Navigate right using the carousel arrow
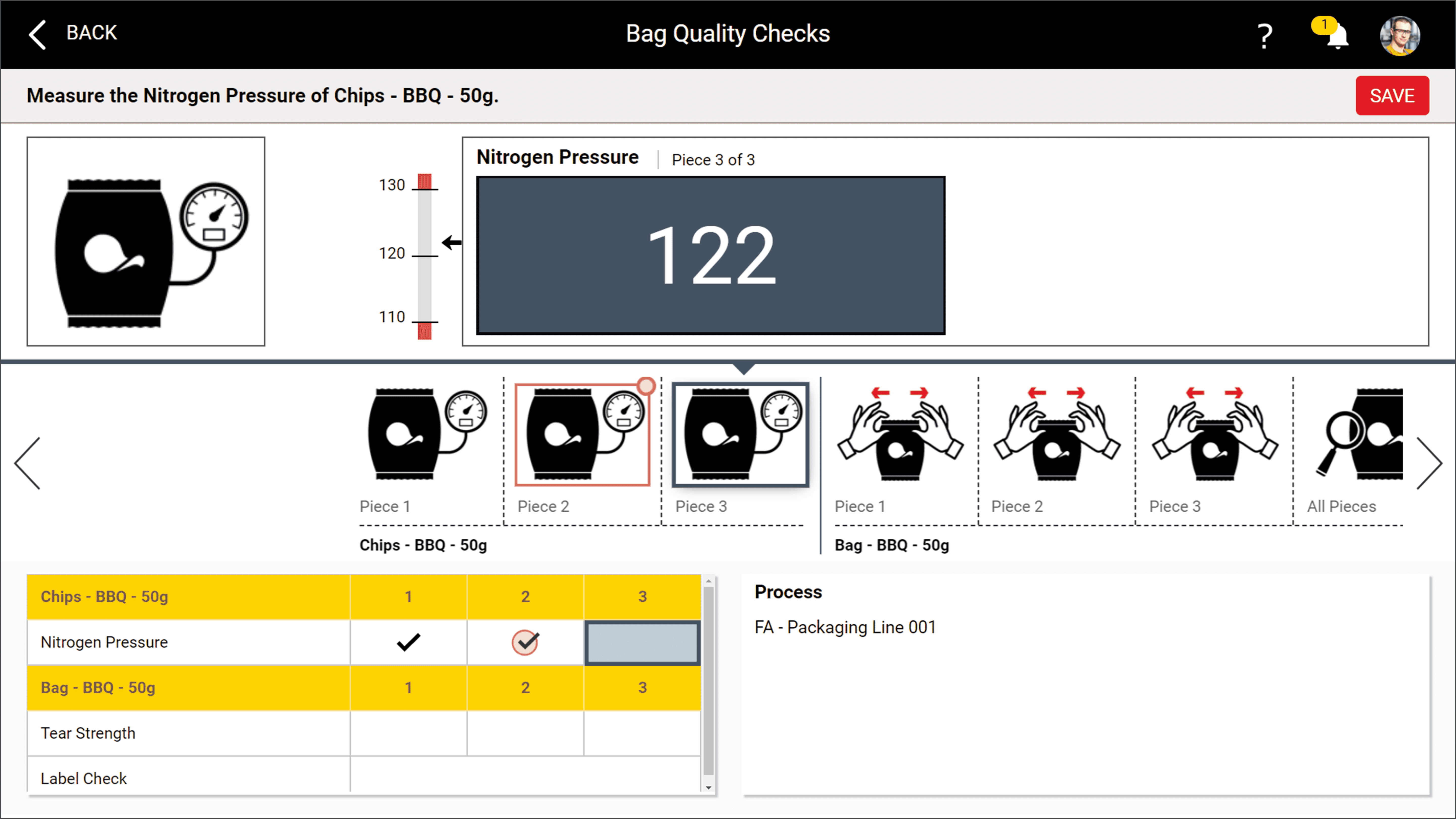The width and height of the screenshot is (1456, 819). click(x=1430, y=462)
